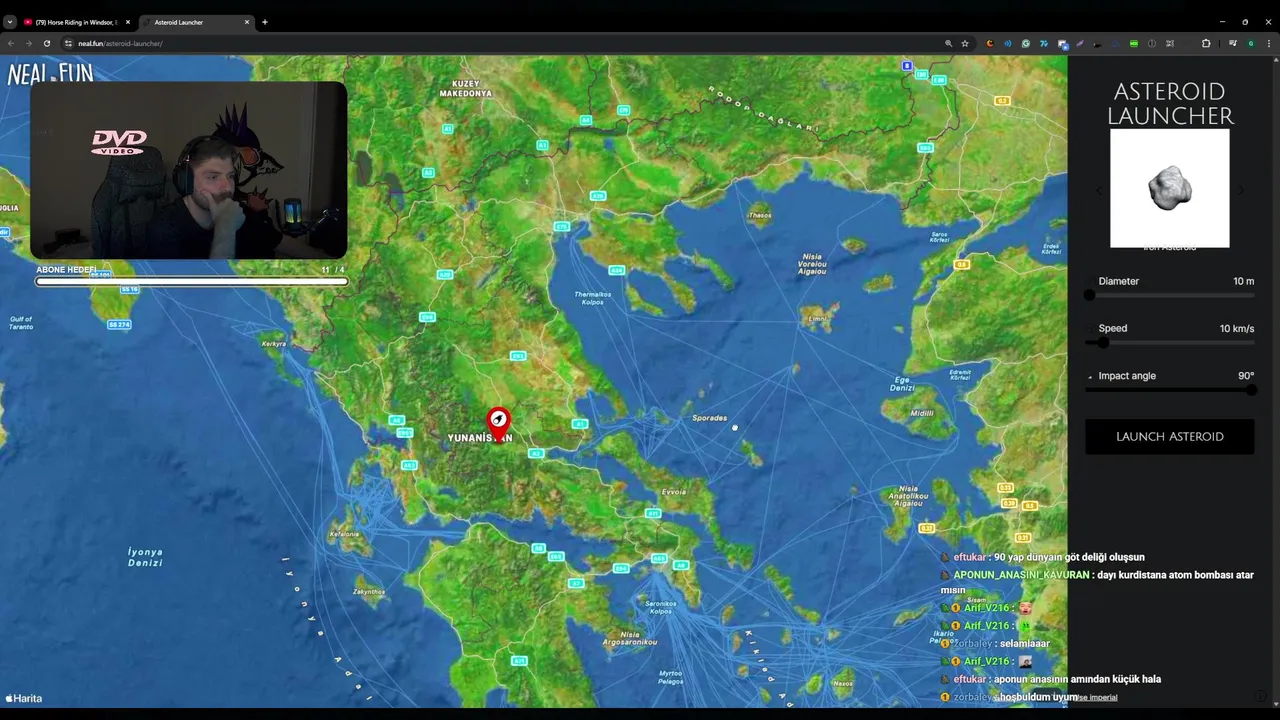Open the purple feather extension icon
Viewport: 1280px width, 720px height.
click(1080, 43)
